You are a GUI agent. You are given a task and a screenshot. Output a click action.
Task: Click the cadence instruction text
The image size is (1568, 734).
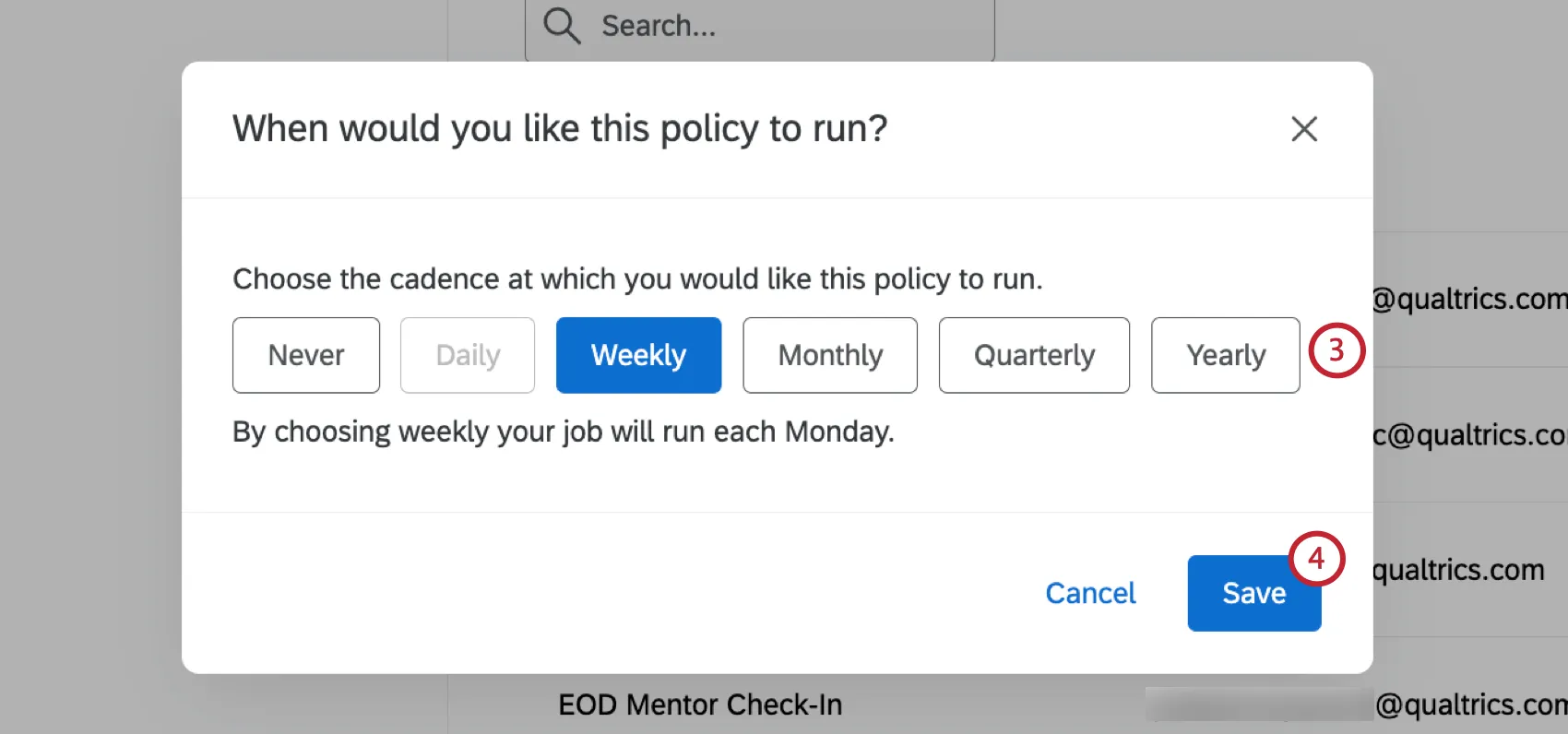(x=637, y=278)
